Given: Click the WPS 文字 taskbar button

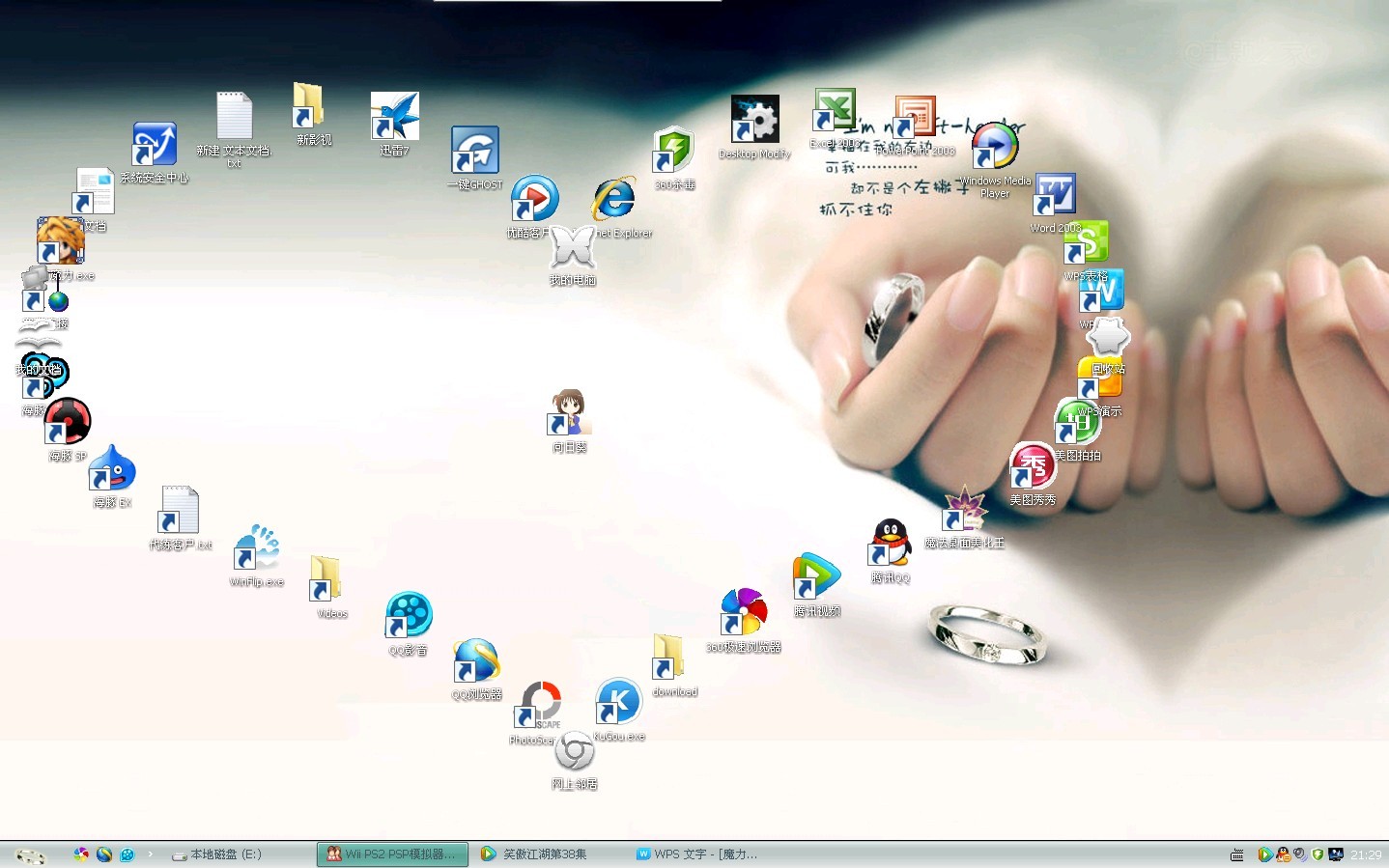Looking at the screenshot, I should click(x=697, y=854).
